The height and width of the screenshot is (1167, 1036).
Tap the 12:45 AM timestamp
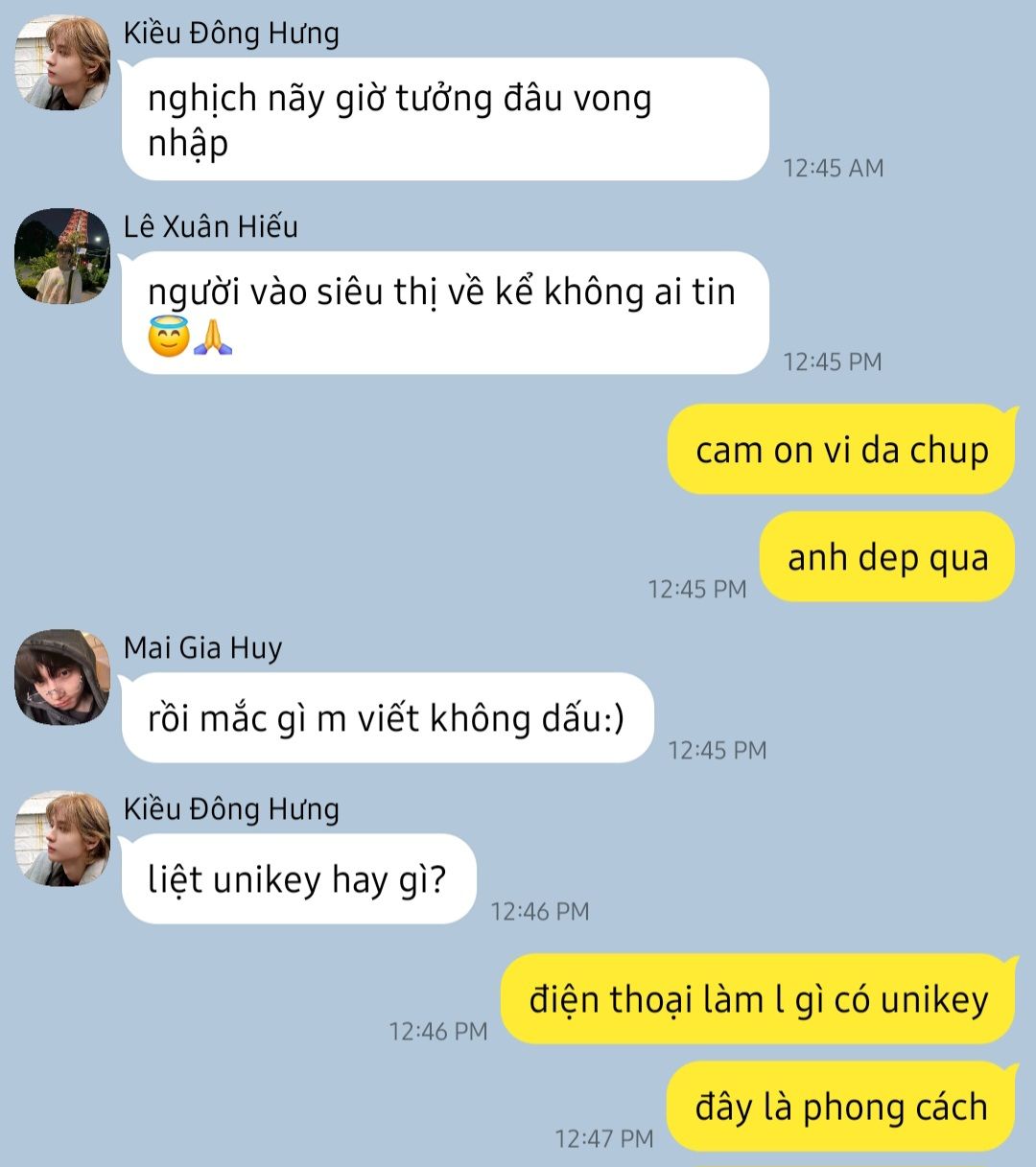[834, 168]
